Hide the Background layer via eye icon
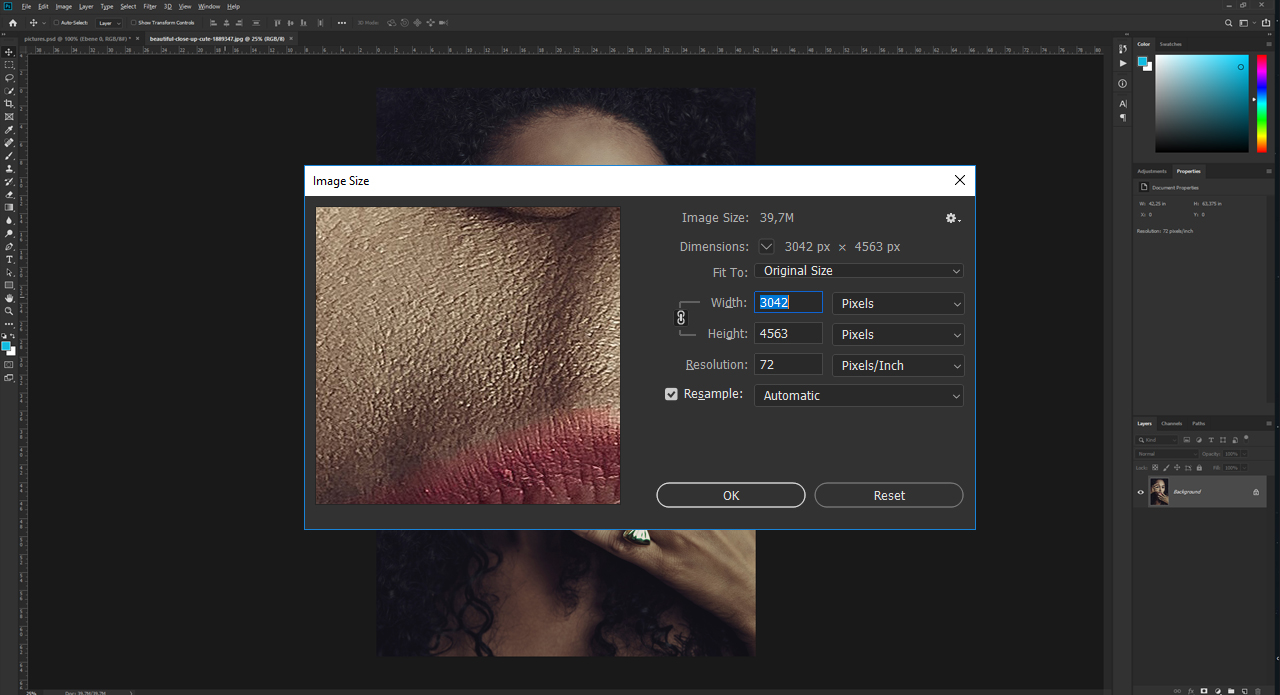This screenshot has width=1280, height=695. pyautogui.click(x=1140, y=492)
